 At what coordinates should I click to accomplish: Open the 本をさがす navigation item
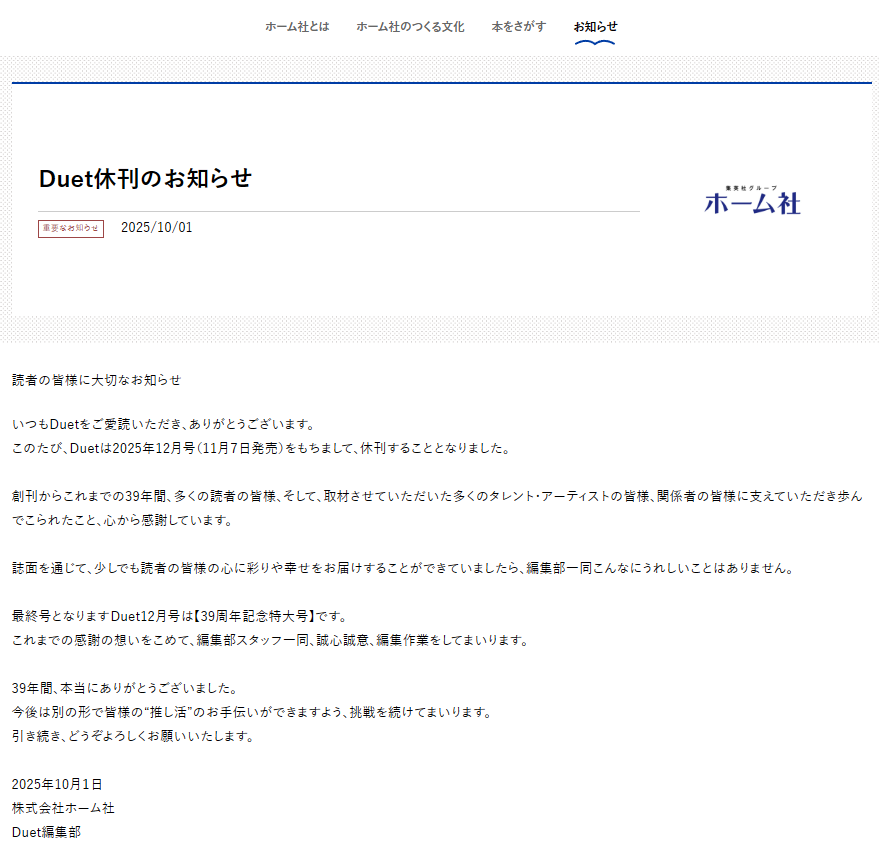pyautogui.click(x=519, y=27)
